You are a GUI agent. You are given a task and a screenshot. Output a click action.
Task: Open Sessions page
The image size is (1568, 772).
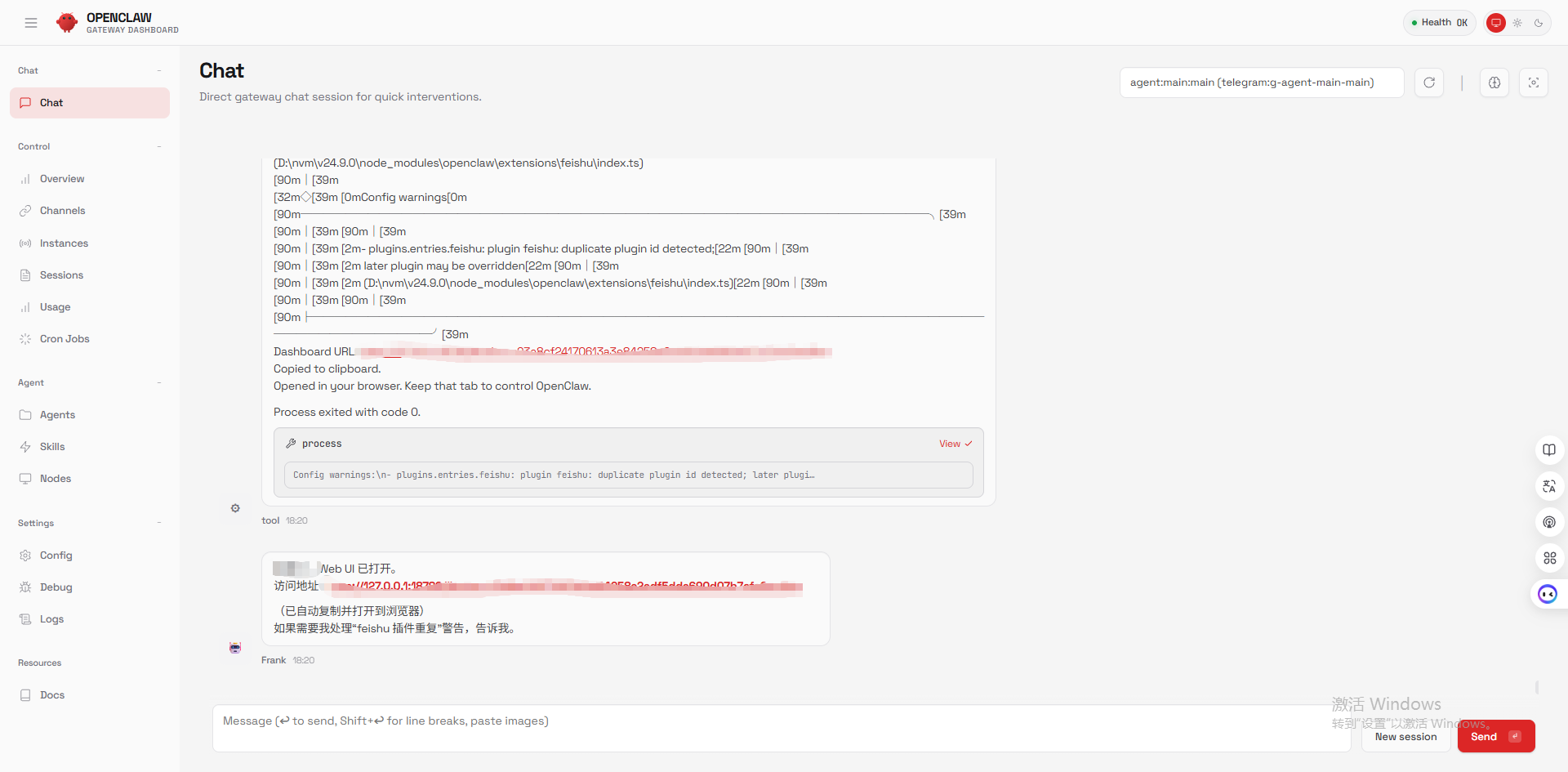point(90,275)
